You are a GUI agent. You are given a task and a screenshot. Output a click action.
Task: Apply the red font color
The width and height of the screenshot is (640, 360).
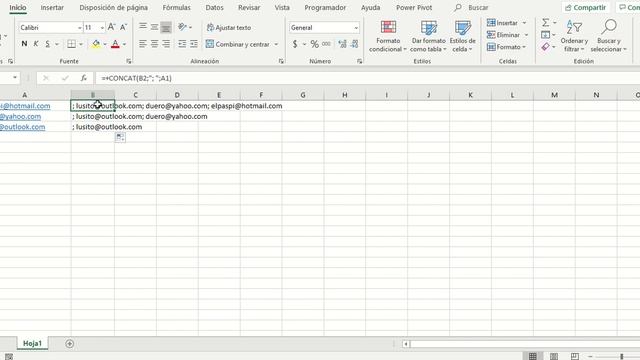(116, 44)
